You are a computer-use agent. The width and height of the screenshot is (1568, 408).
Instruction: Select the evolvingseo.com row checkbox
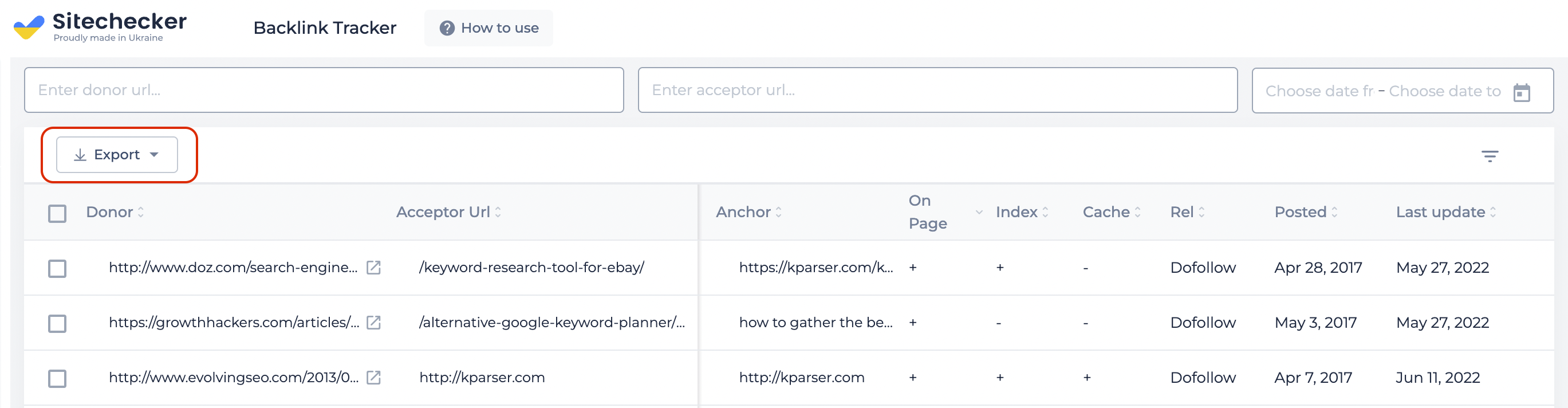click(x=57, y=378)
